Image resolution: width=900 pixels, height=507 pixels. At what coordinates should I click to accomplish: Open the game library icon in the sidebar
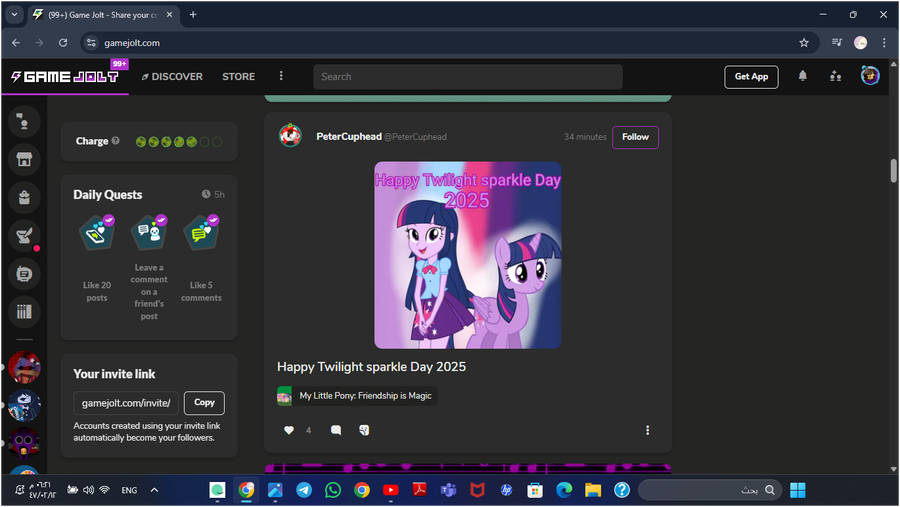(x=24, y=312)
